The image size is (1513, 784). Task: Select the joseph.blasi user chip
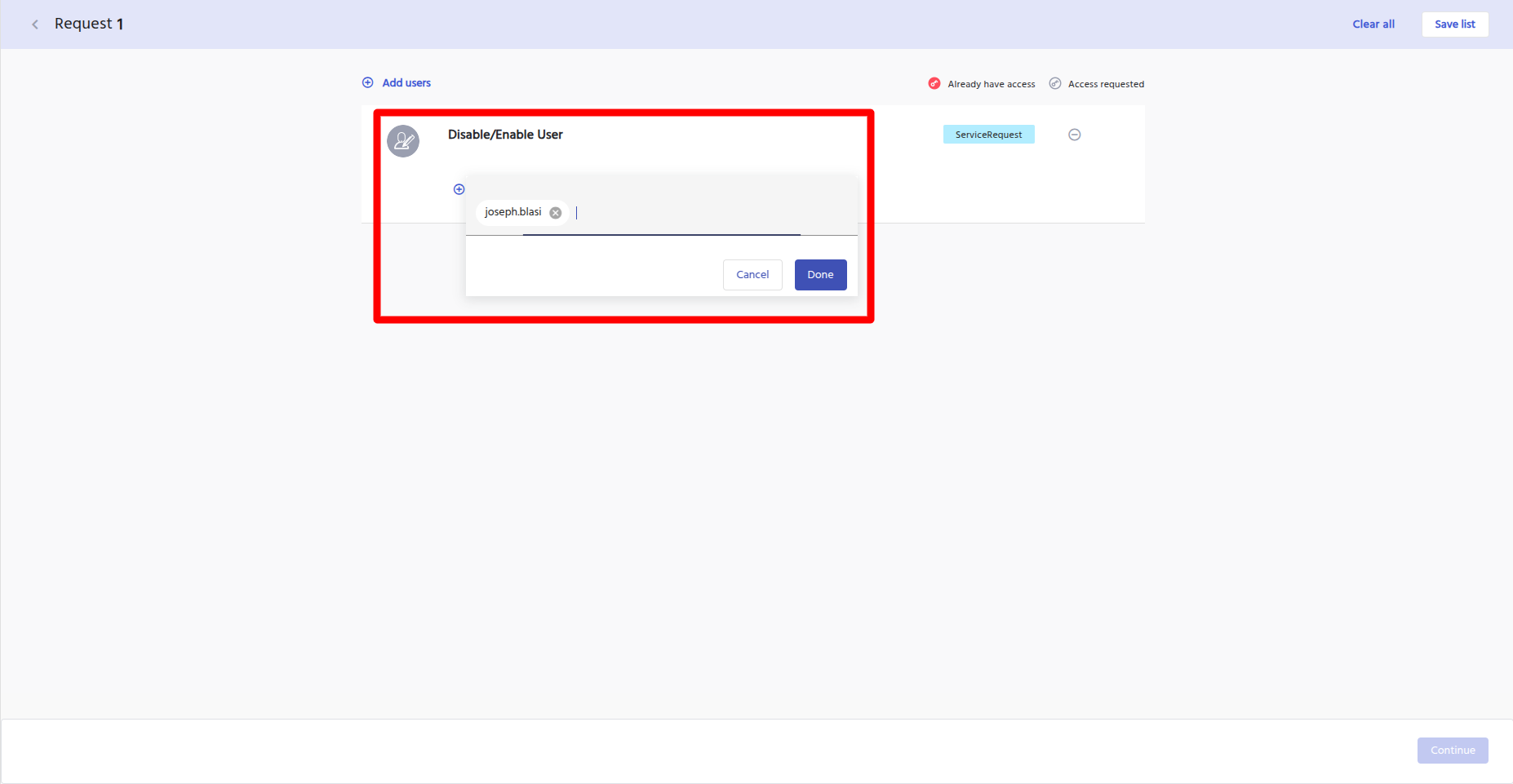(x=512, y=212)
